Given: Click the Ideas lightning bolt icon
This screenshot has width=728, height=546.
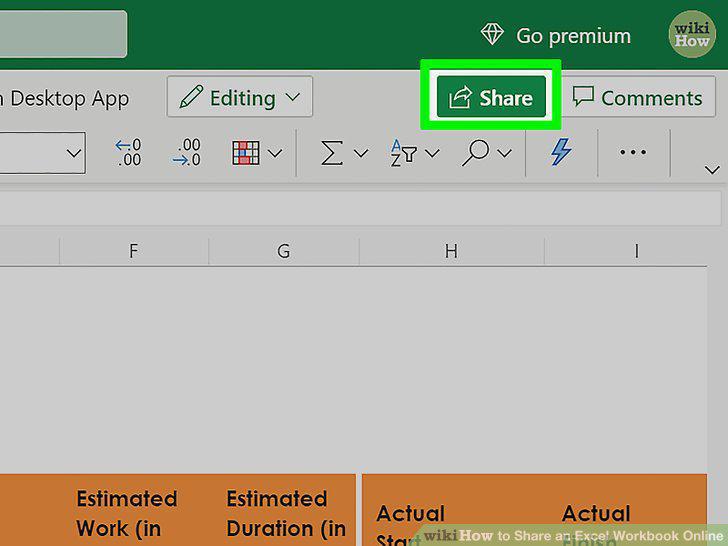Looking at the screenshot, I should [561, 152].
